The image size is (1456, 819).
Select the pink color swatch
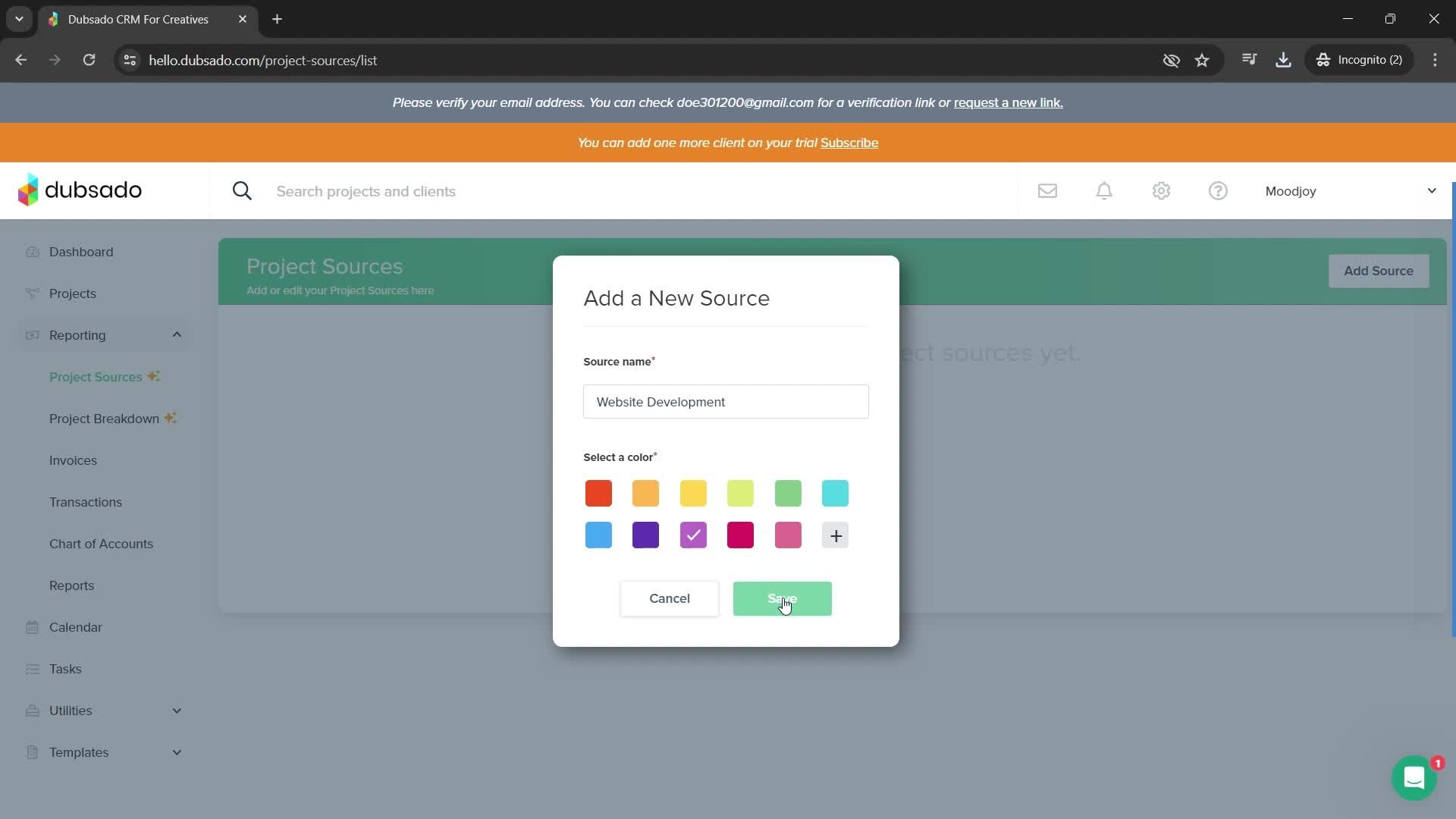788,535
